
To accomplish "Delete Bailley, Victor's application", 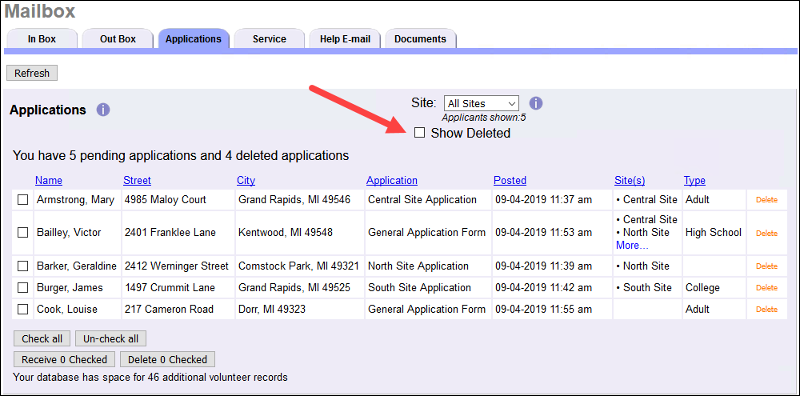I will 766,233.
